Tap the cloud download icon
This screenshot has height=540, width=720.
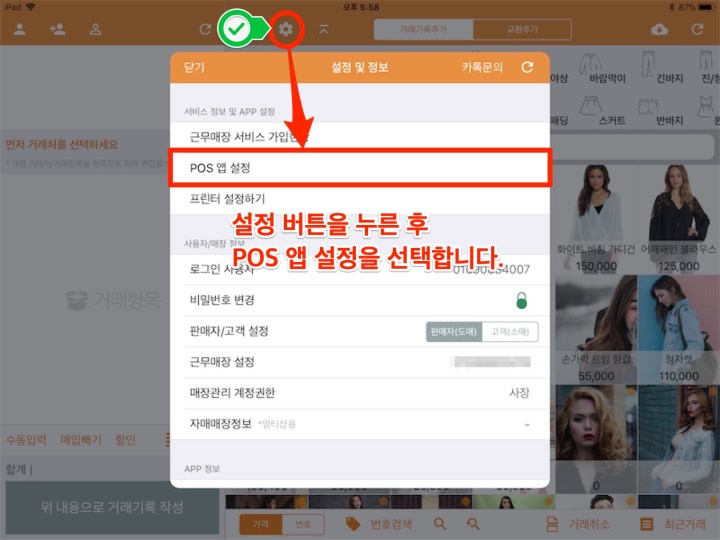659,30
